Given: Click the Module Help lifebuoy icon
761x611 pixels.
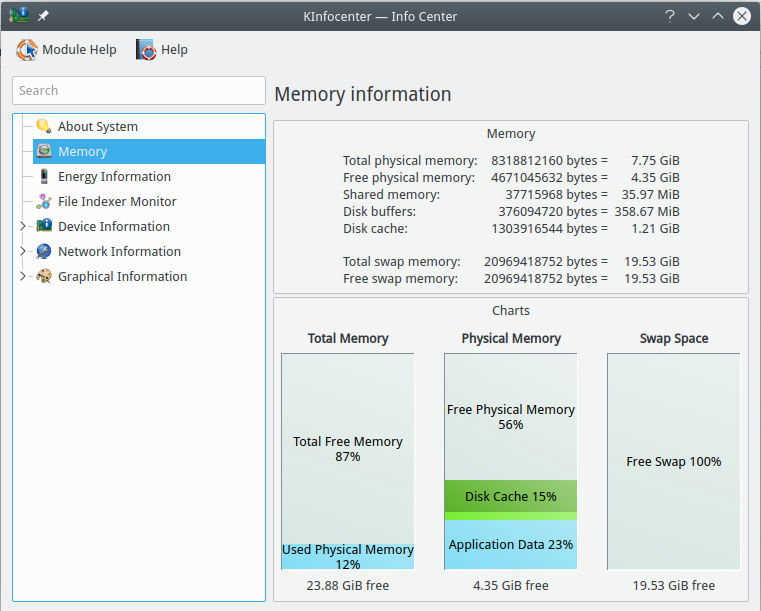Looking at the screenshot, I should click(27, 50).
